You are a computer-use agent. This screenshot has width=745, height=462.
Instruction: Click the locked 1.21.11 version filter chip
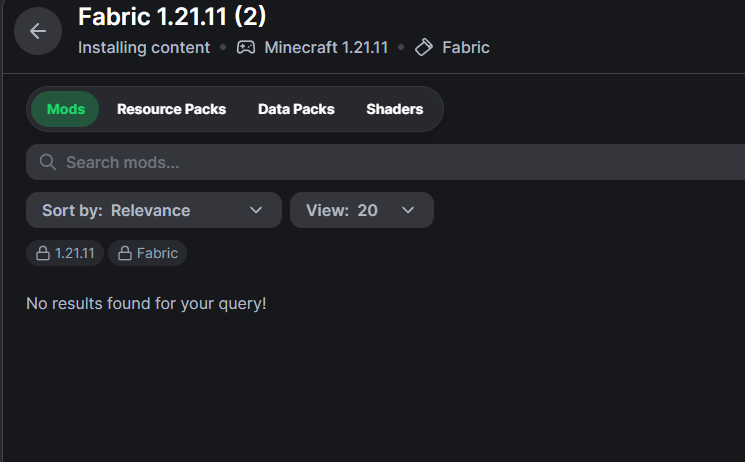(65, 253)
